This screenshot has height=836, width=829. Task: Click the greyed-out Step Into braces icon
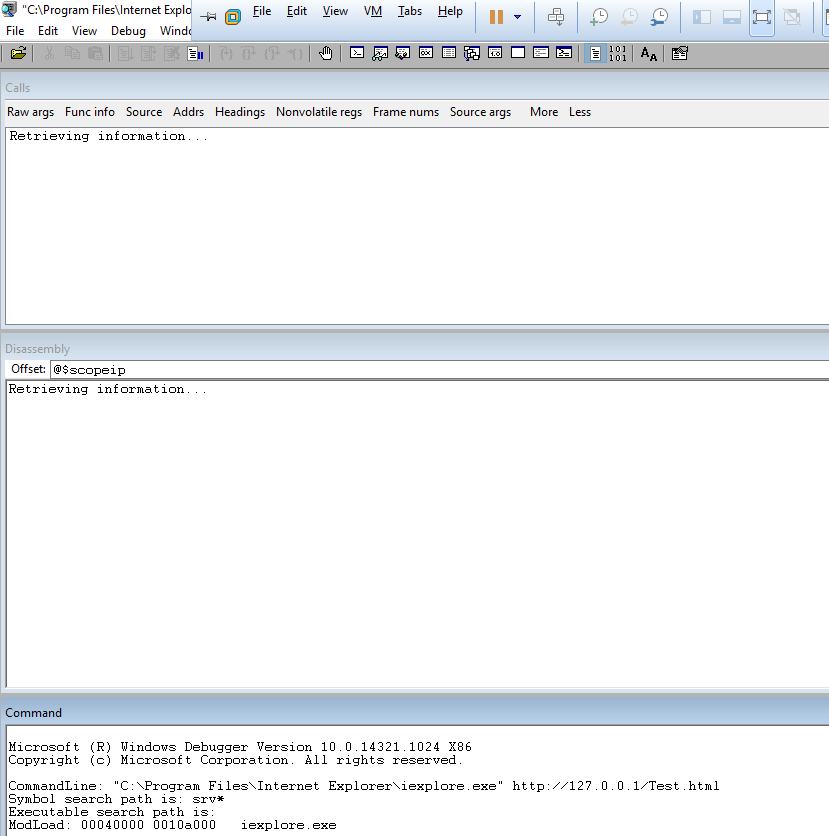click(x=226, y=53)
